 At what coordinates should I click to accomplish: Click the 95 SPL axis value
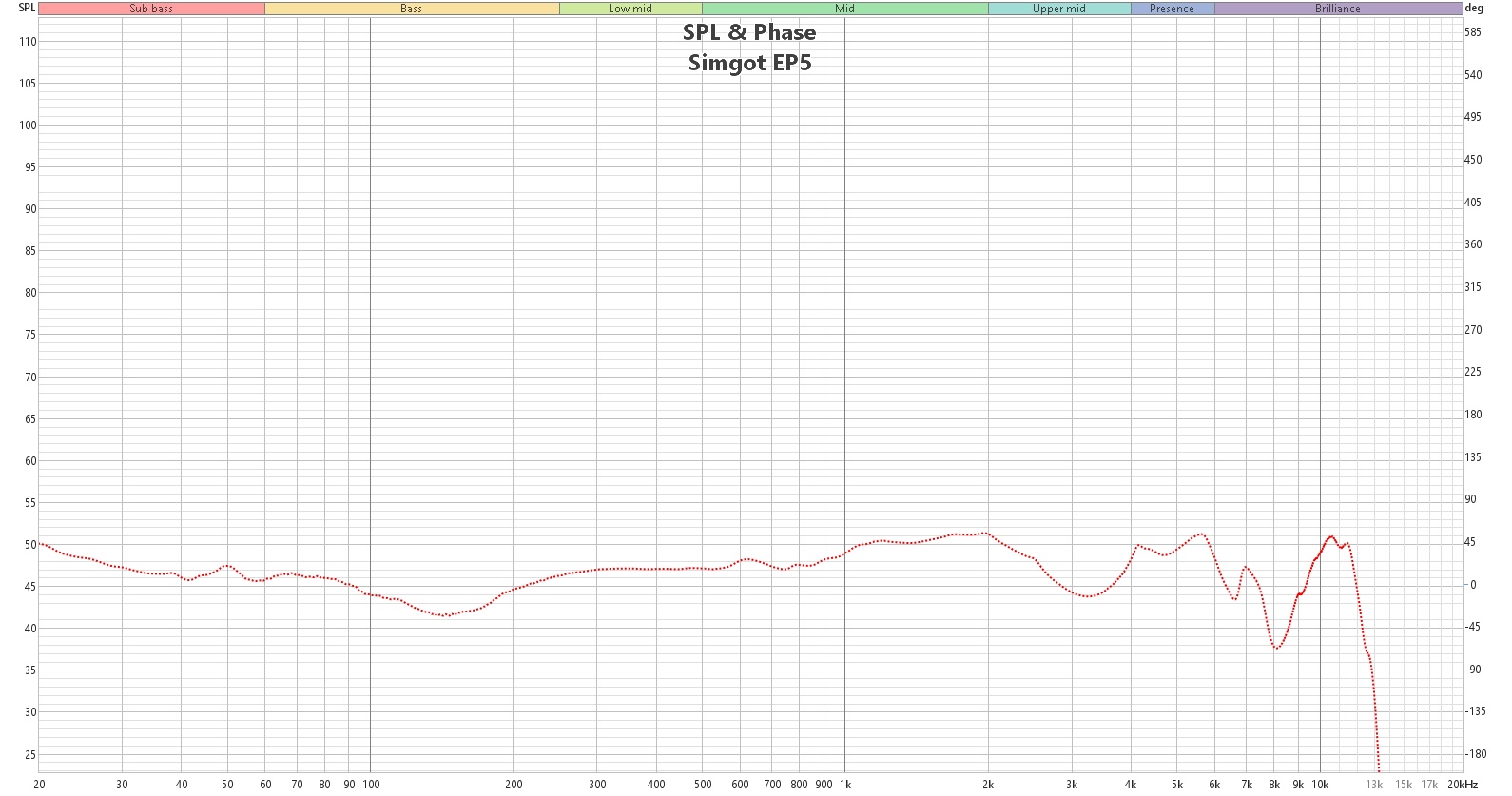[30, 167]
